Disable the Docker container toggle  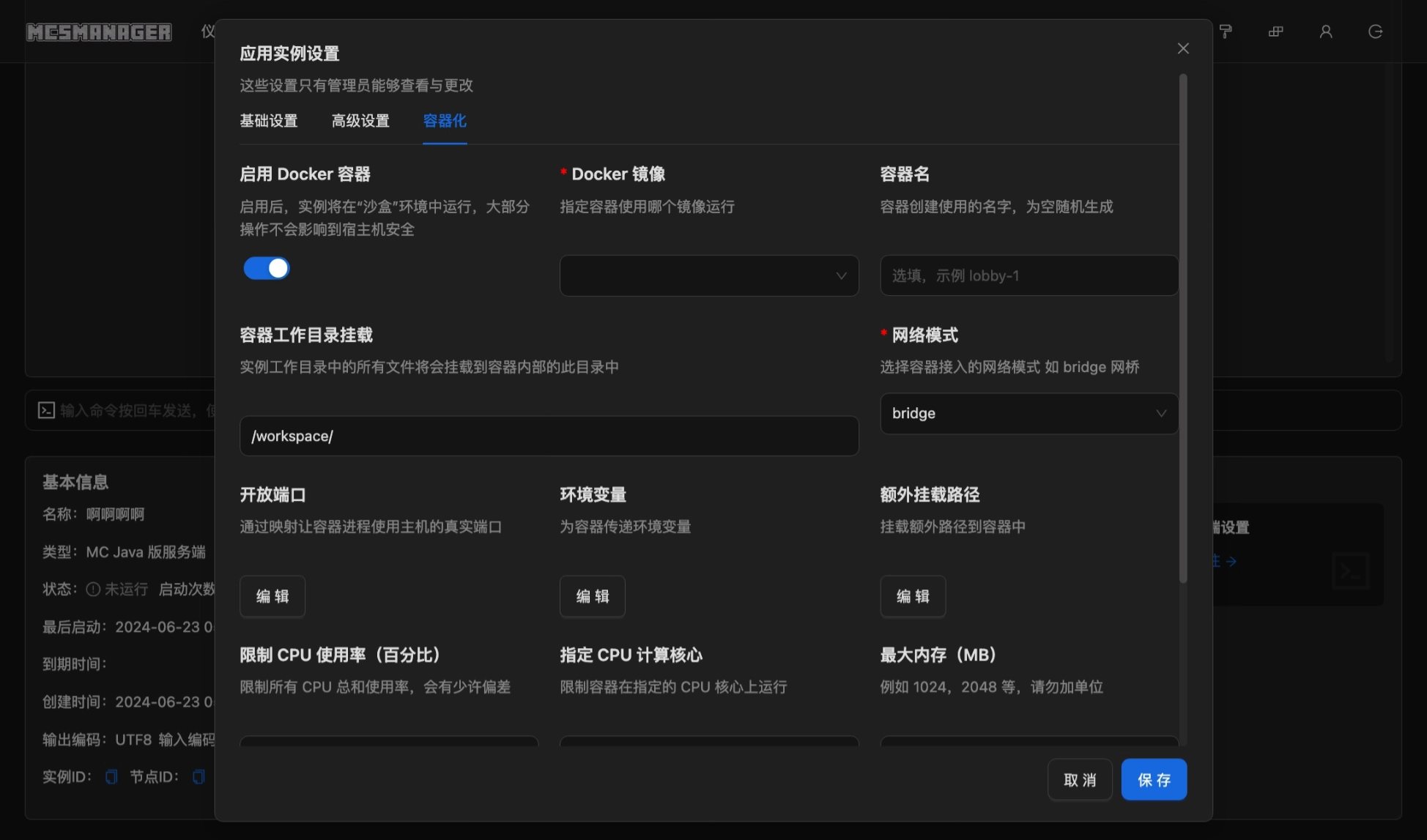267,269
